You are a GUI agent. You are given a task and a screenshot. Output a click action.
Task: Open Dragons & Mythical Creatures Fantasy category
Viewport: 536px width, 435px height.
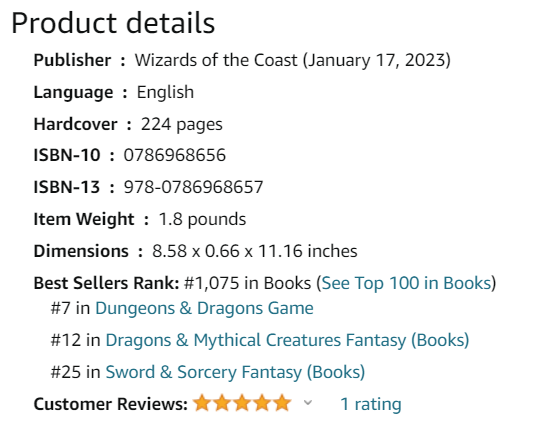click(287, 340)
